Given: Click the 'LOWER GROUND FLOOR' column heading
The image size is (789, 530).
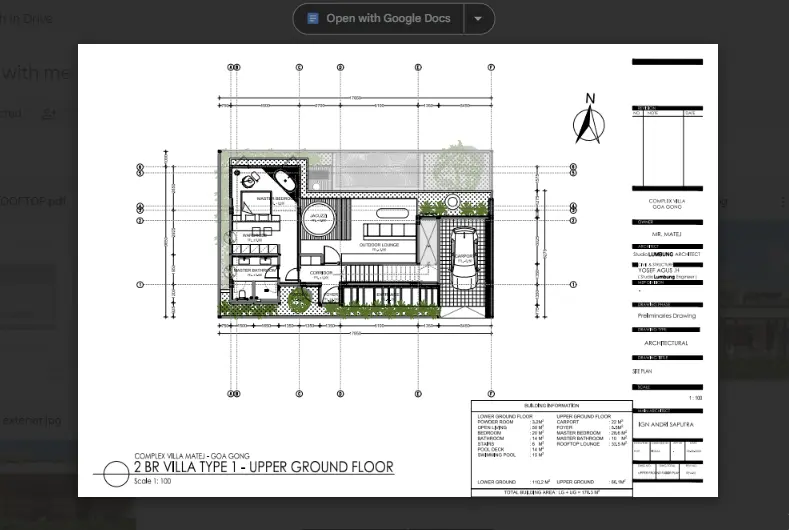Looking at the screenshot, I should (505, 416).
